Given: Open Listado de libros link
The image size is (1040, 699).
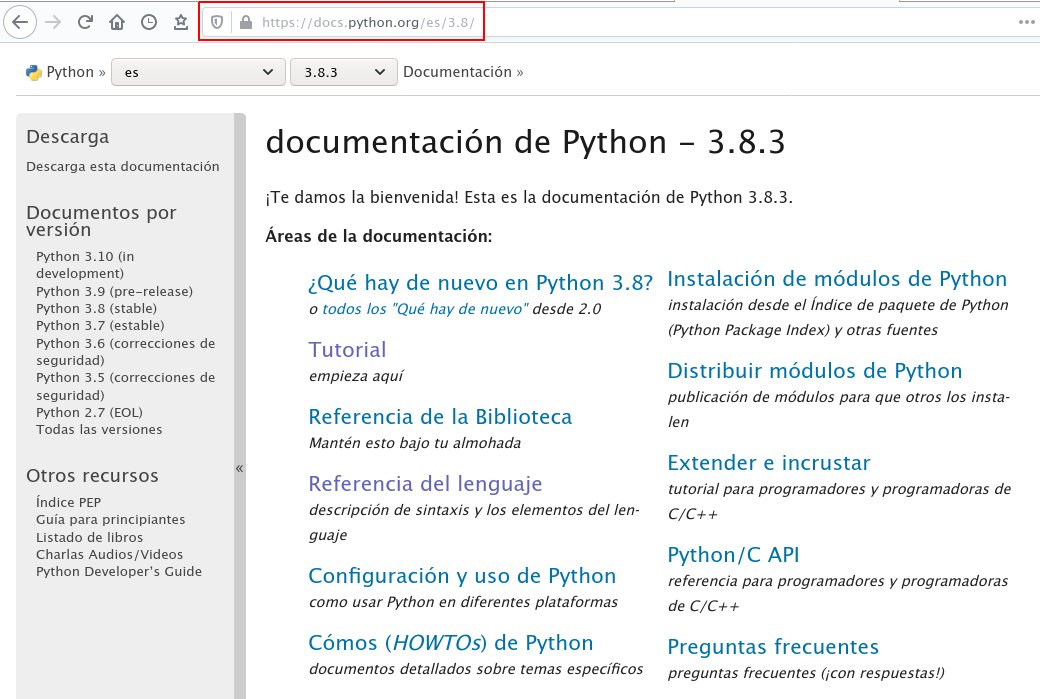Looking at the screenshot, I should pos(90,537).
